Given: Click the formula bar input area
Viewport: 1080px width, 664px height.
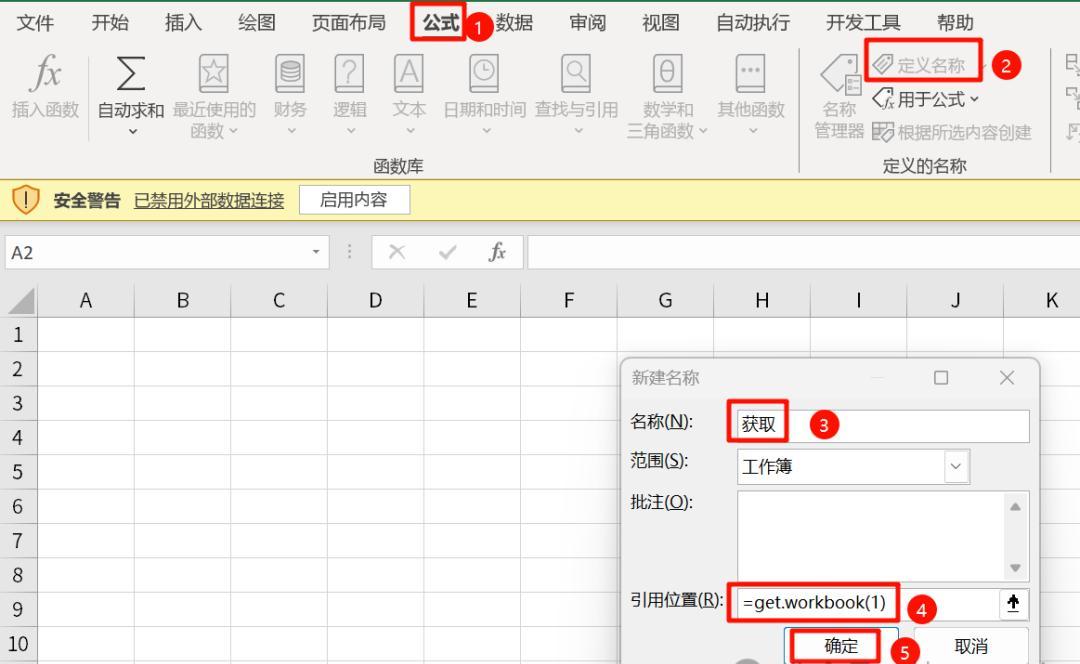Looking at the screenshot, I should (803, 252).
